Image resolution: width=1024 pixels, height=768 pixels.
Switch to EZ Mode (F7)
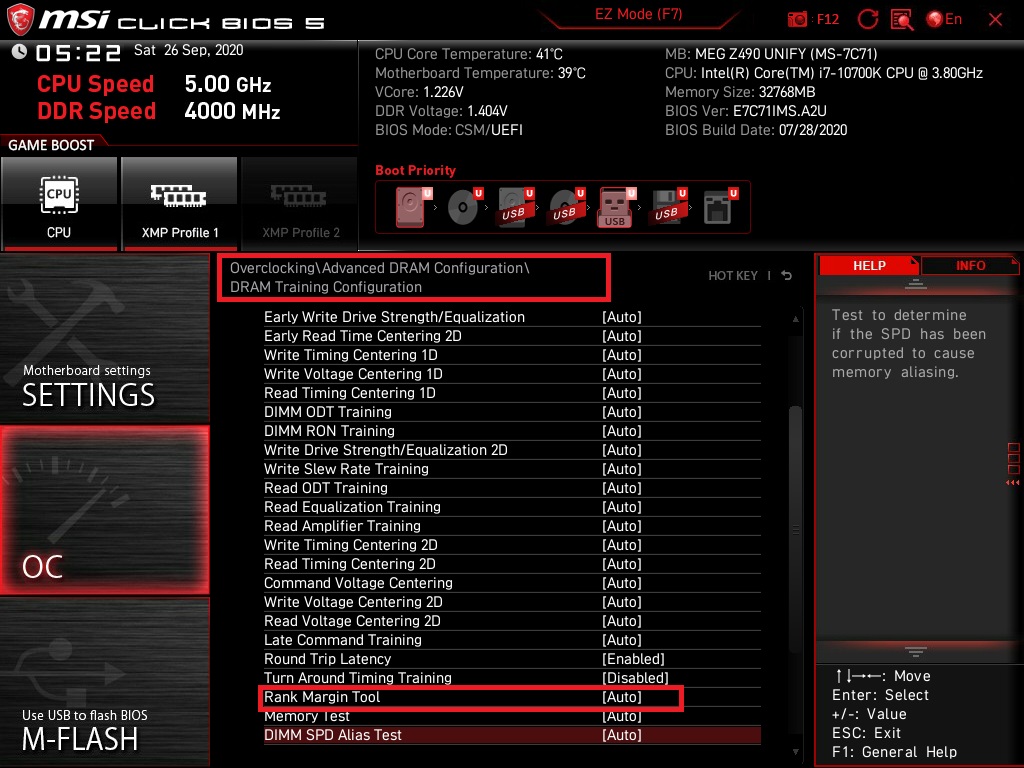638,14
